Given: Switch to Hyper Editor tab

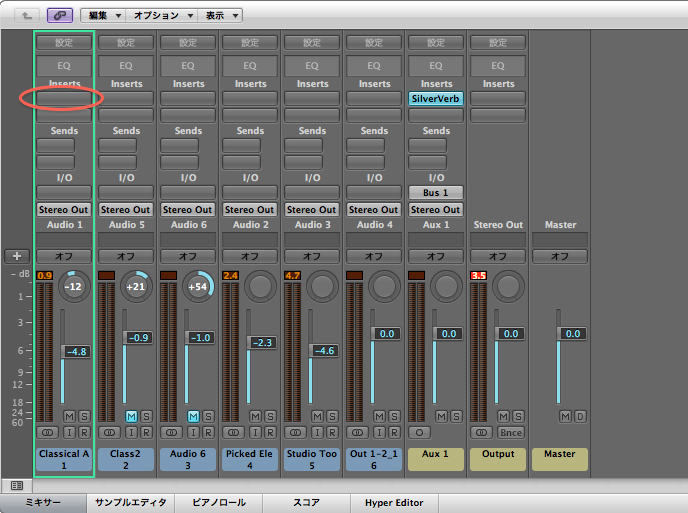Looking at the screenshot, I should point(394,503).
